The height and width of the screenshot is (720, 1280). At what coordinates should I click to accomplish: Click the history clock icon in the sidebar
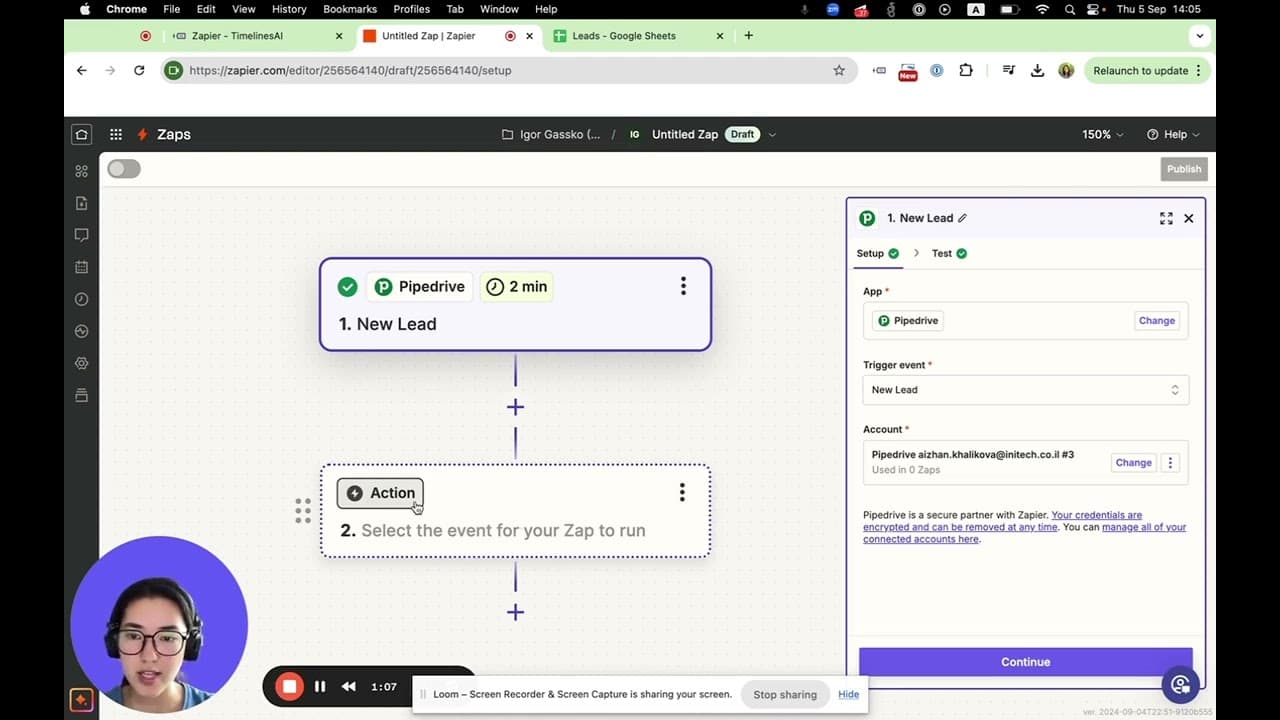click(81, 299)
